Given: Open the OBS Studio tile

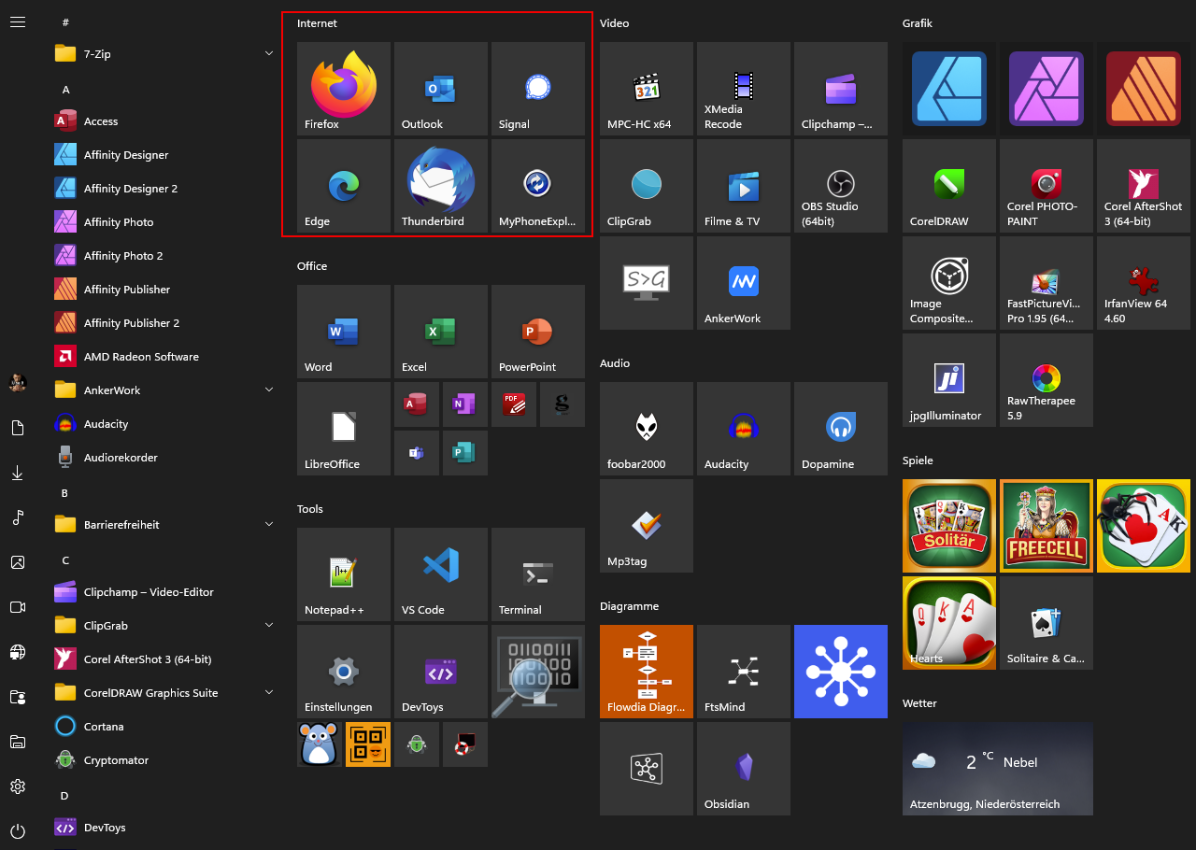Looking at the screenshot, I should coord(840,186).
